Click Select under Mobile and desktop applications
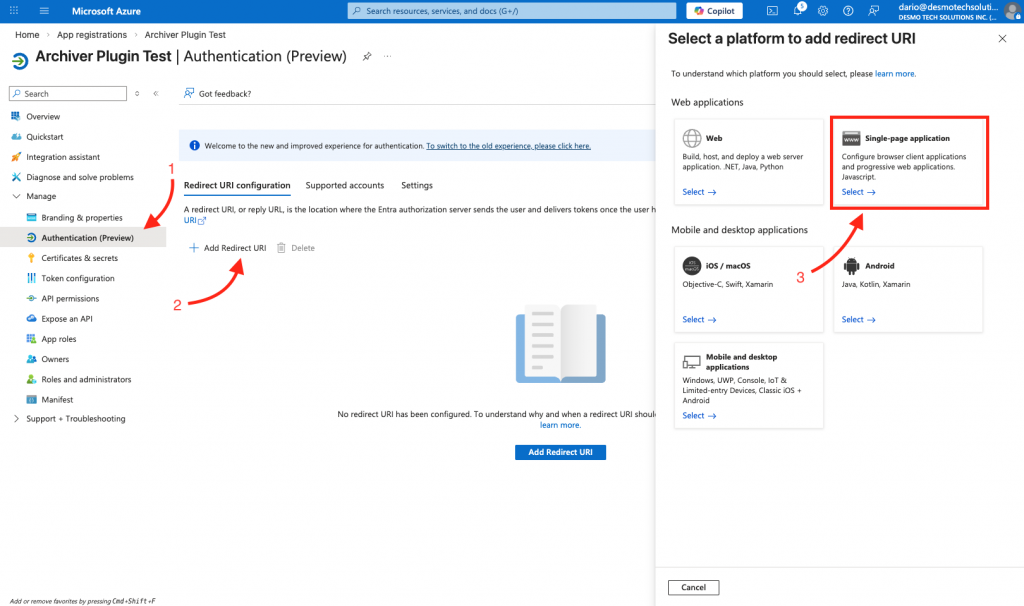The width and height of the screenshot is (1024, 606). (699, 415)
